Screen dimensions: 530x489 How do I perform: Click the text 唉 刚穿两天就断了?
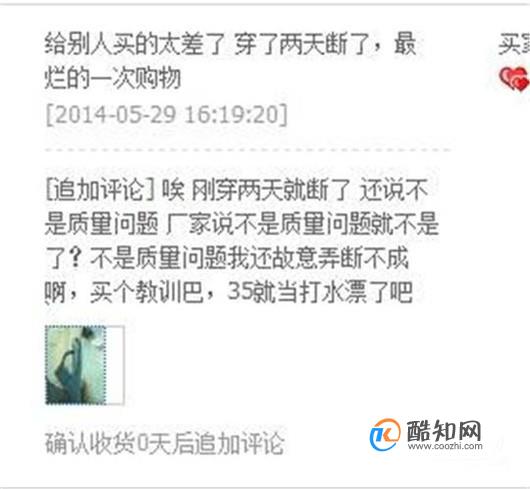256,191
